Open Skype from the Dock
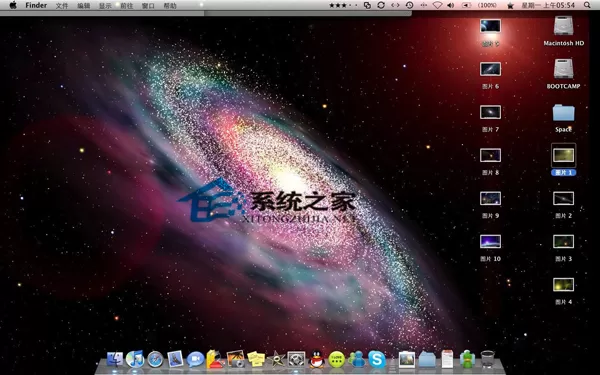The image size is (600, 375). click(377, 359)
